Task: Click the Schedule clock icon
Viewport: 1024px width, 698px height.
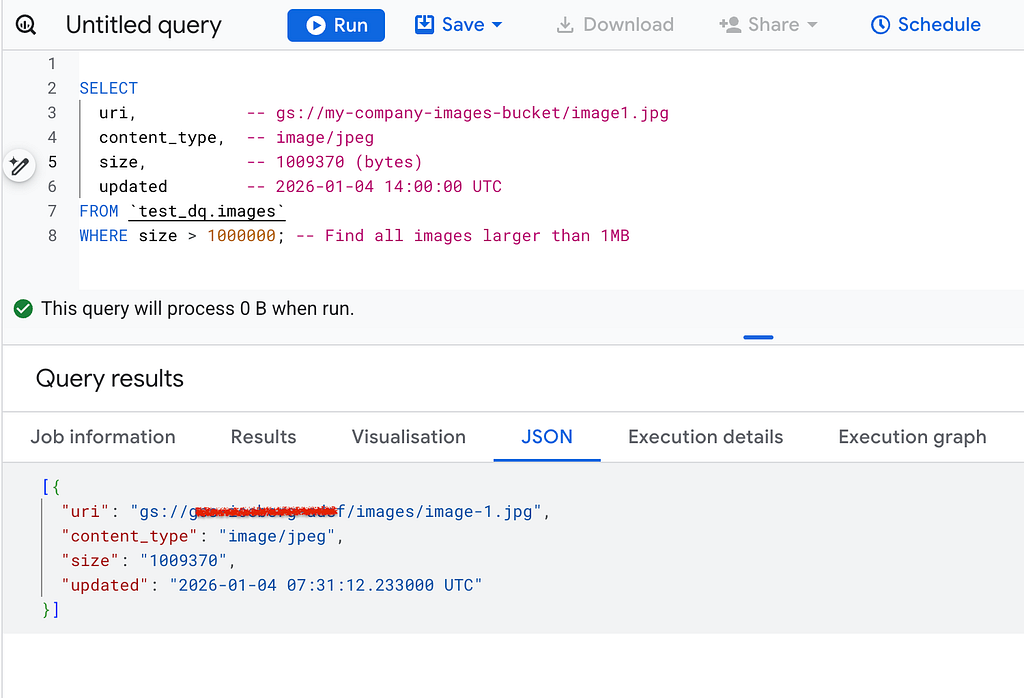Action: click(880, 25)
